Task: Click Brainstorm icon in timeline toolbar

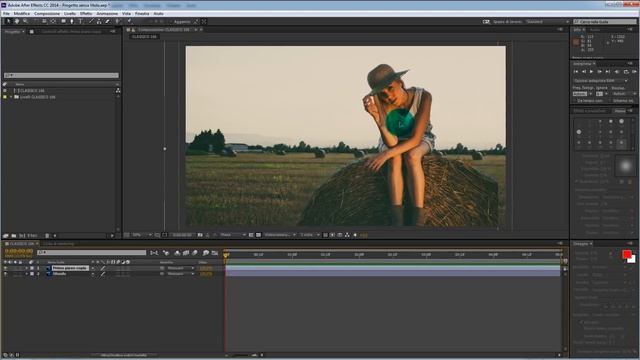Action: pyautogui.click(x=205, y=253)
